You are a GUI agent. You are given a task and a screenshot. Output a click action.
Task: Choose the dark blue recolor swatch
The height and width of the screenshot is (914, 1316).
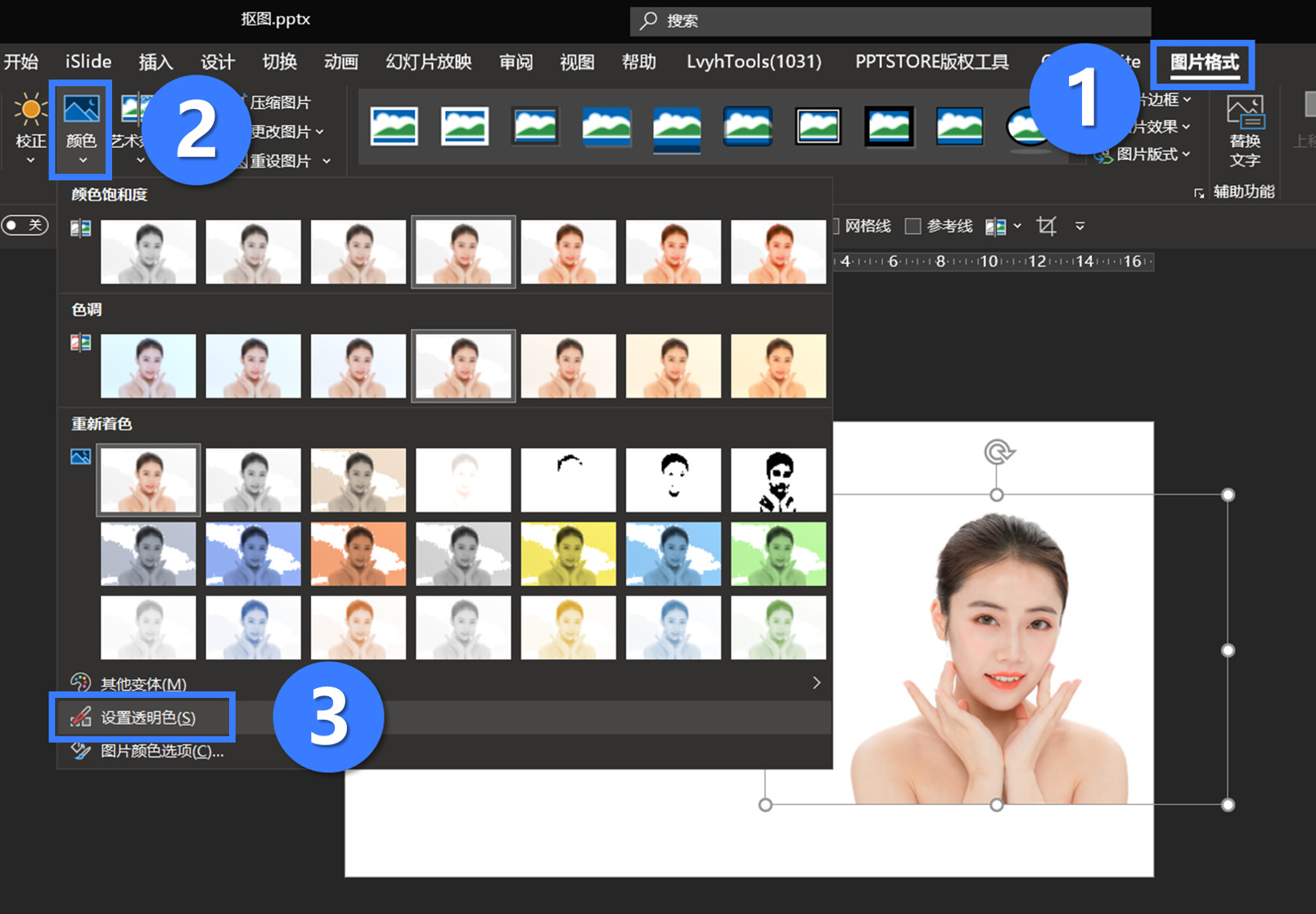253,554
